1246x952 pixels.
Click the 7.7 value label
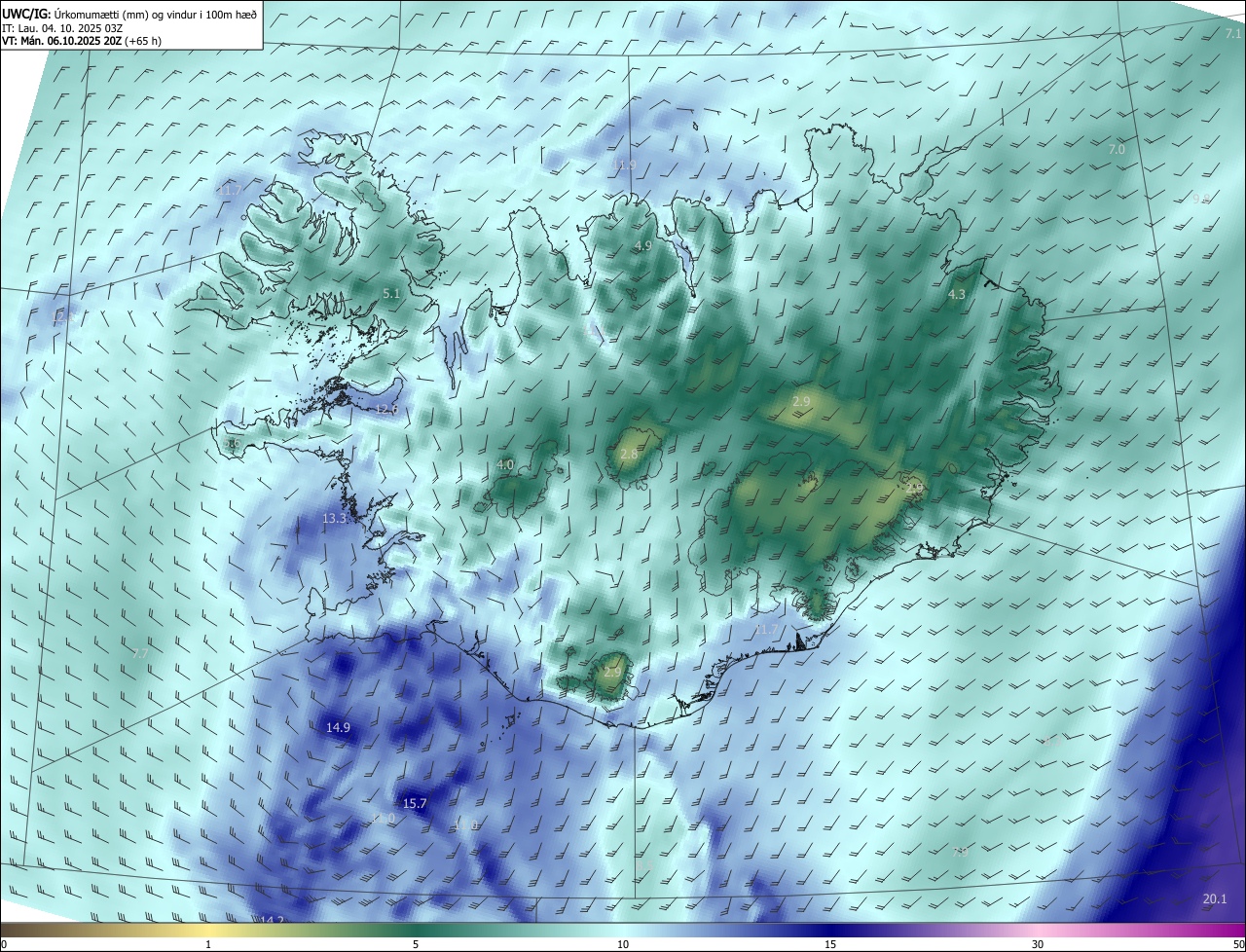[x=140, y=653]
